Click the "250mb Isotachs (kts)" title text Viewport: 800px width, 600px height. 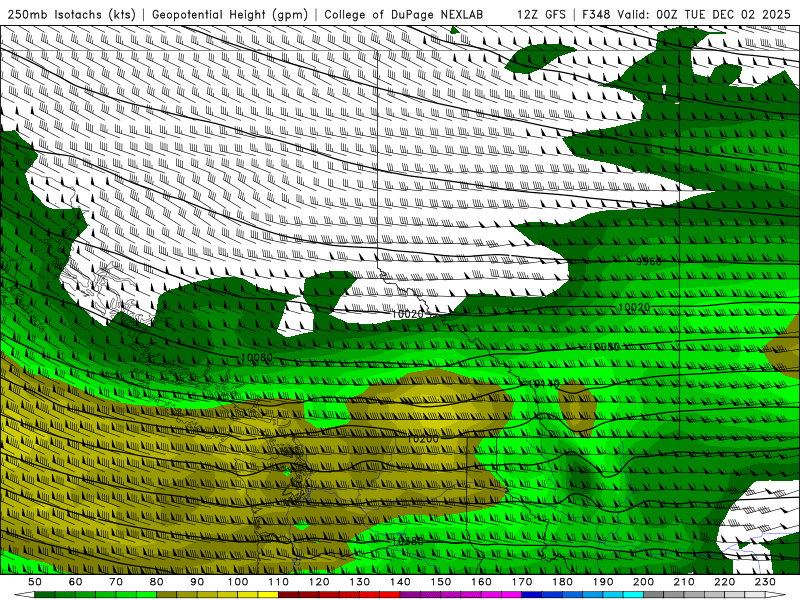71,14
